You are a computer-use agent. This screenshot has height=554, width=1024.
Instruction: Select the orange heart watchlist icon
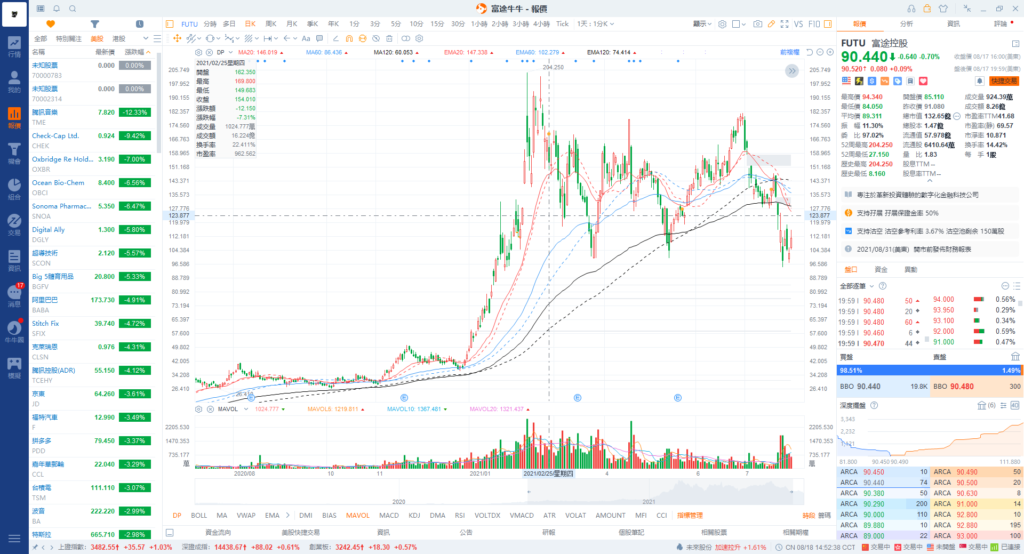(50, 24)
